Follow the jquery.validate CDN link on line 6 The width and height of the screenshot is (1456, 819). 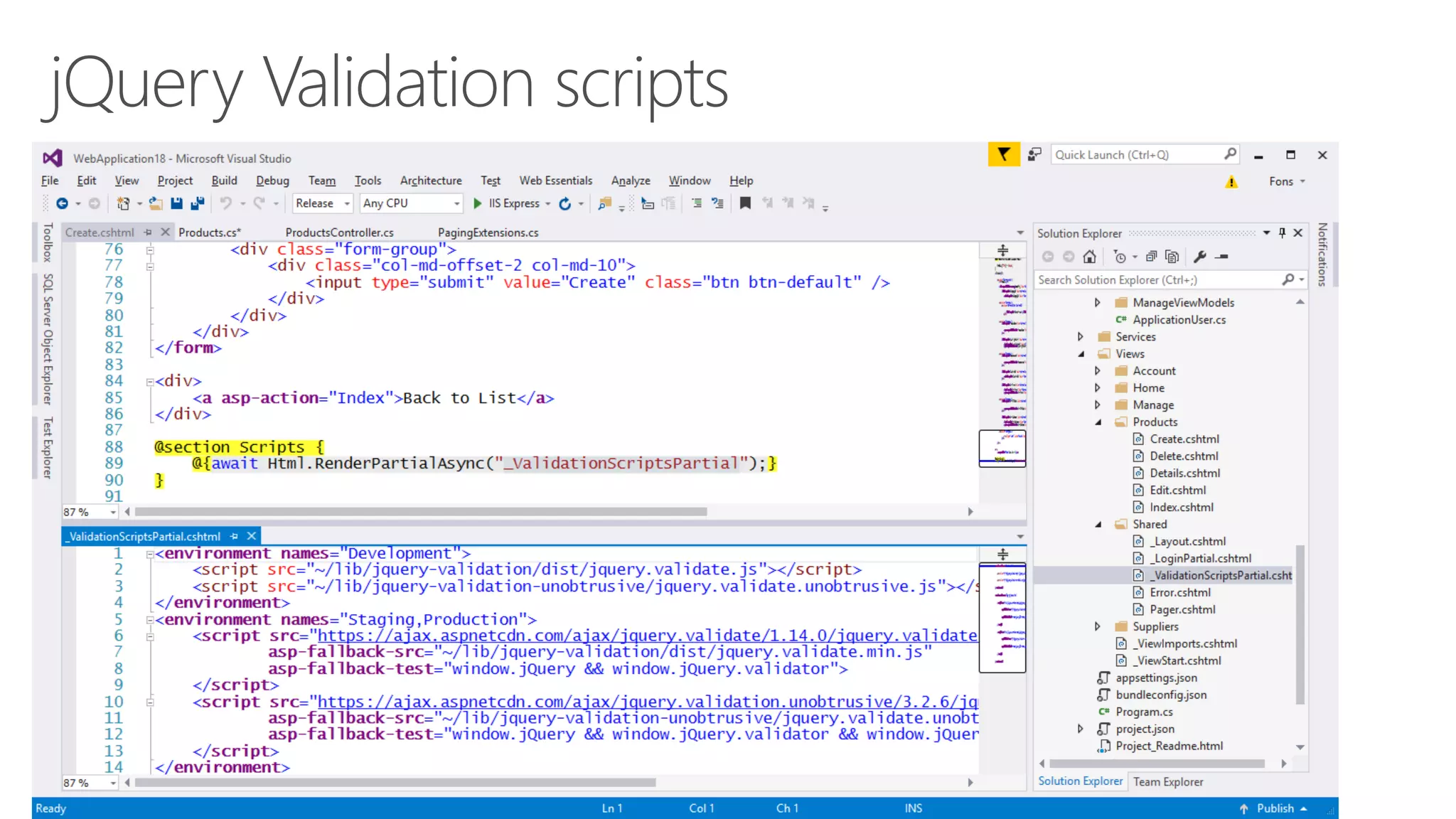[647, 636]
